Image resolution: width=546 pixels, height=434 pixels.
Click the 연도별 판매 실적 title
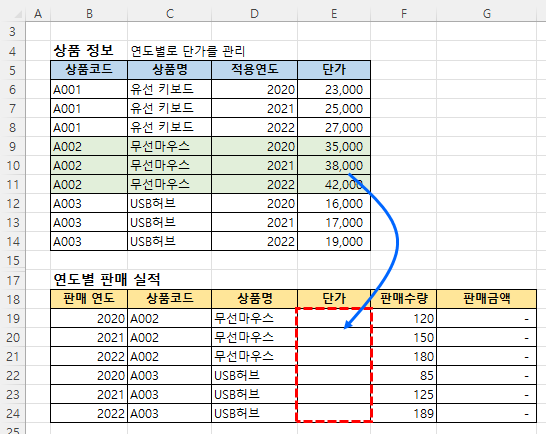tap(107, 279)
